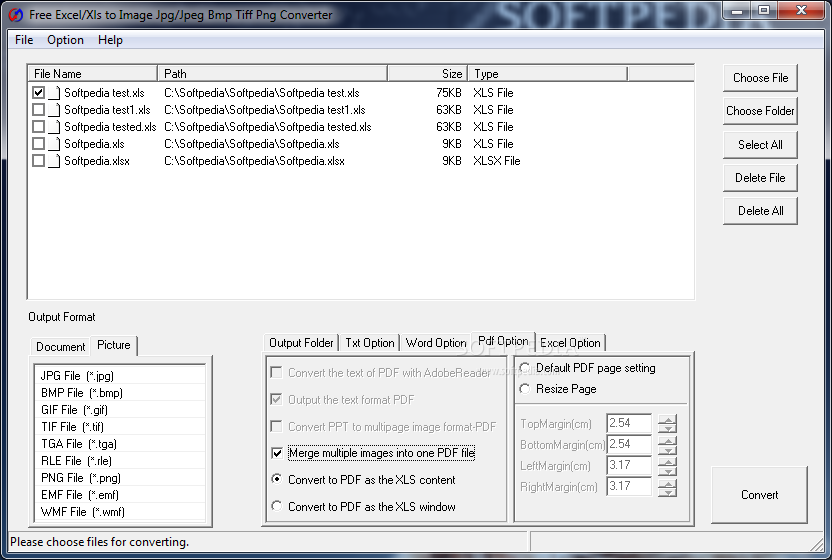Switch to the Document tab
The height and width of the screenshot is (560, 832).
click(x=60, y=347)
